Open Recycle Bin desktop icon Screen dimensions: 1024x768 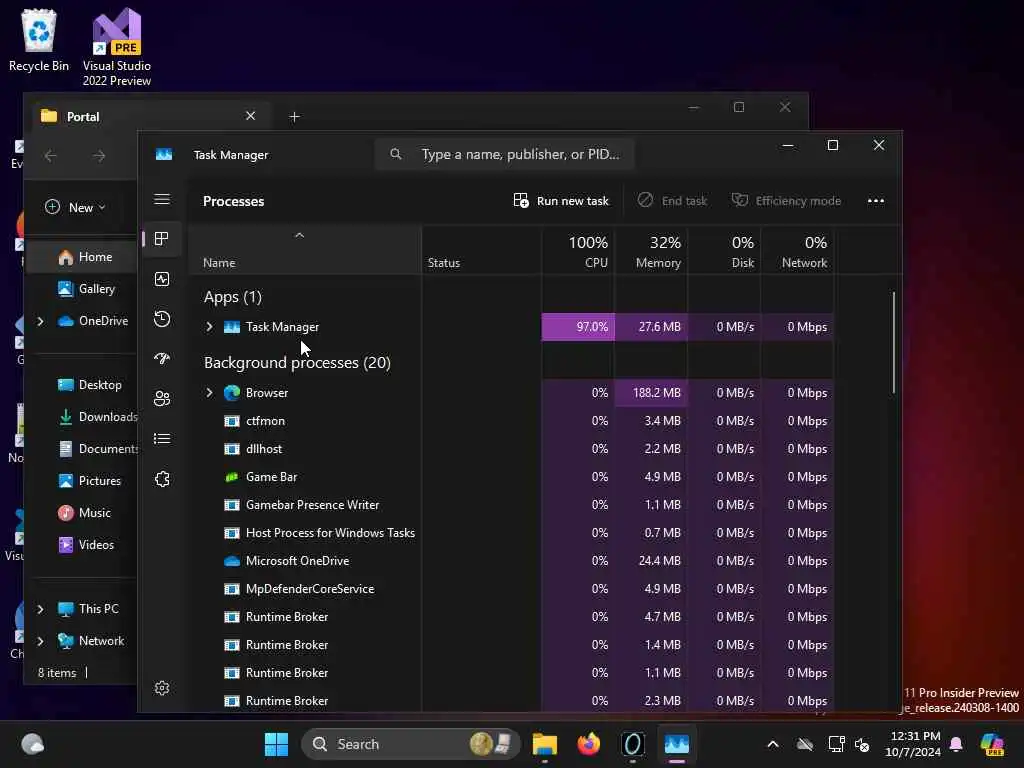(x=39, y=40)
